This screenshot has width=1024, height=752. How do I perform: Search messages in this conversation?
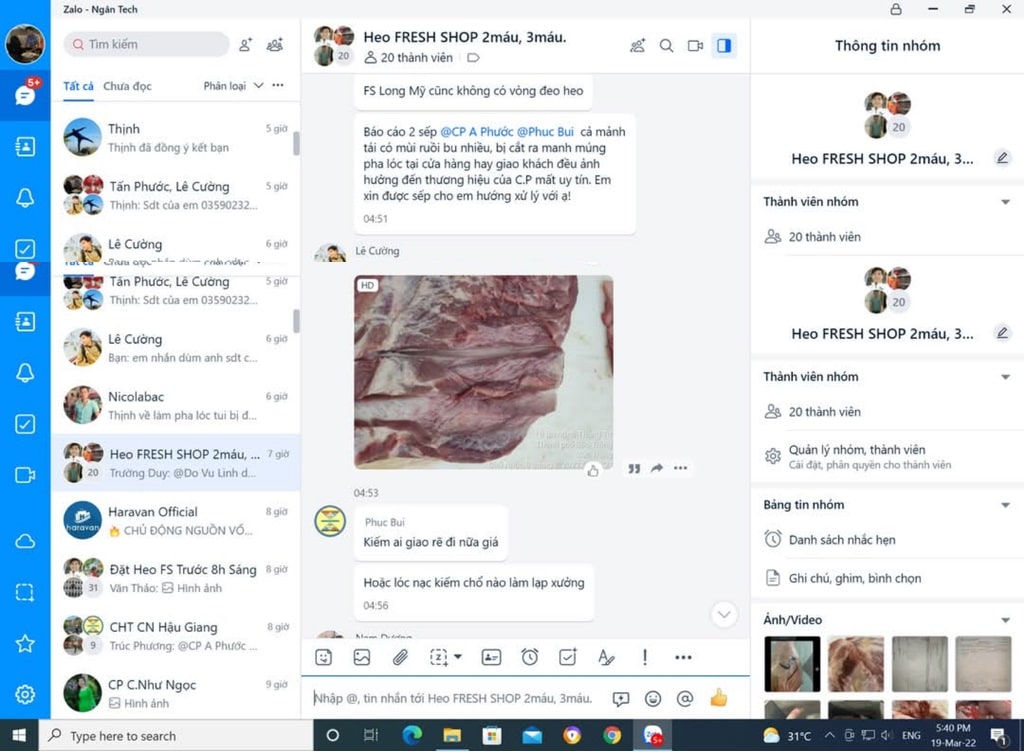coord(666,46)
